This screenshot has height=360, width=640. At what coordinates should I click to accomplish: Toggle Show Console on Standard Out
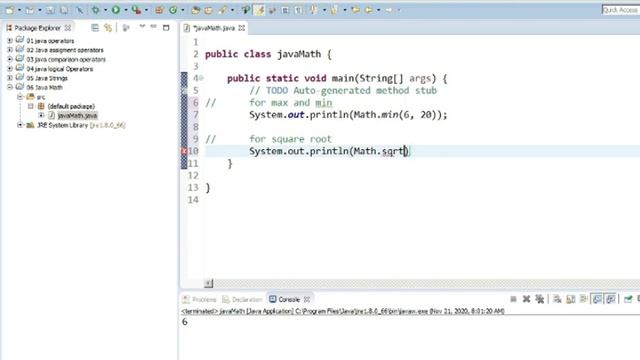597,299
